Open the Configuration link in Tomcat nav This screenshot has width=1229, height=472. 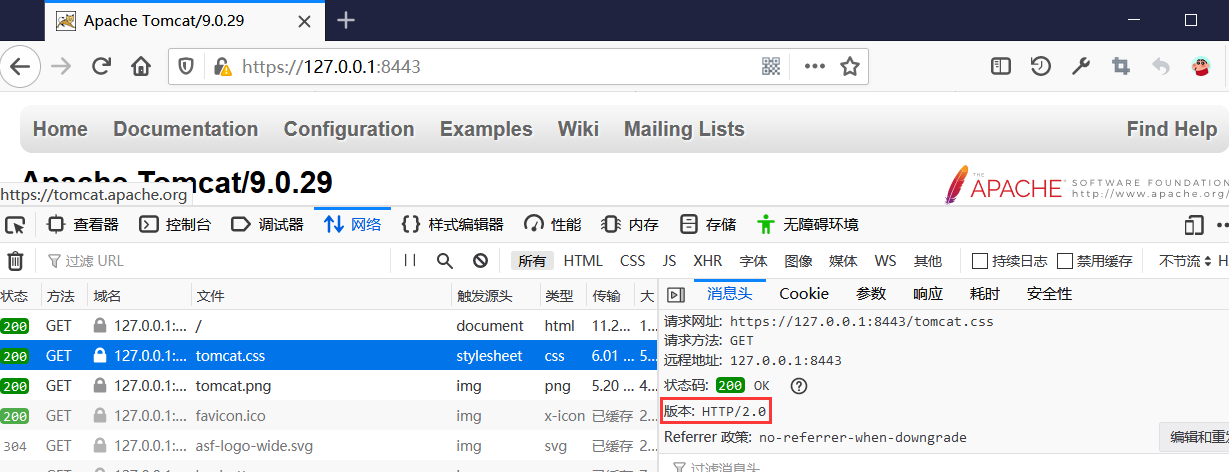pos(349,129)
